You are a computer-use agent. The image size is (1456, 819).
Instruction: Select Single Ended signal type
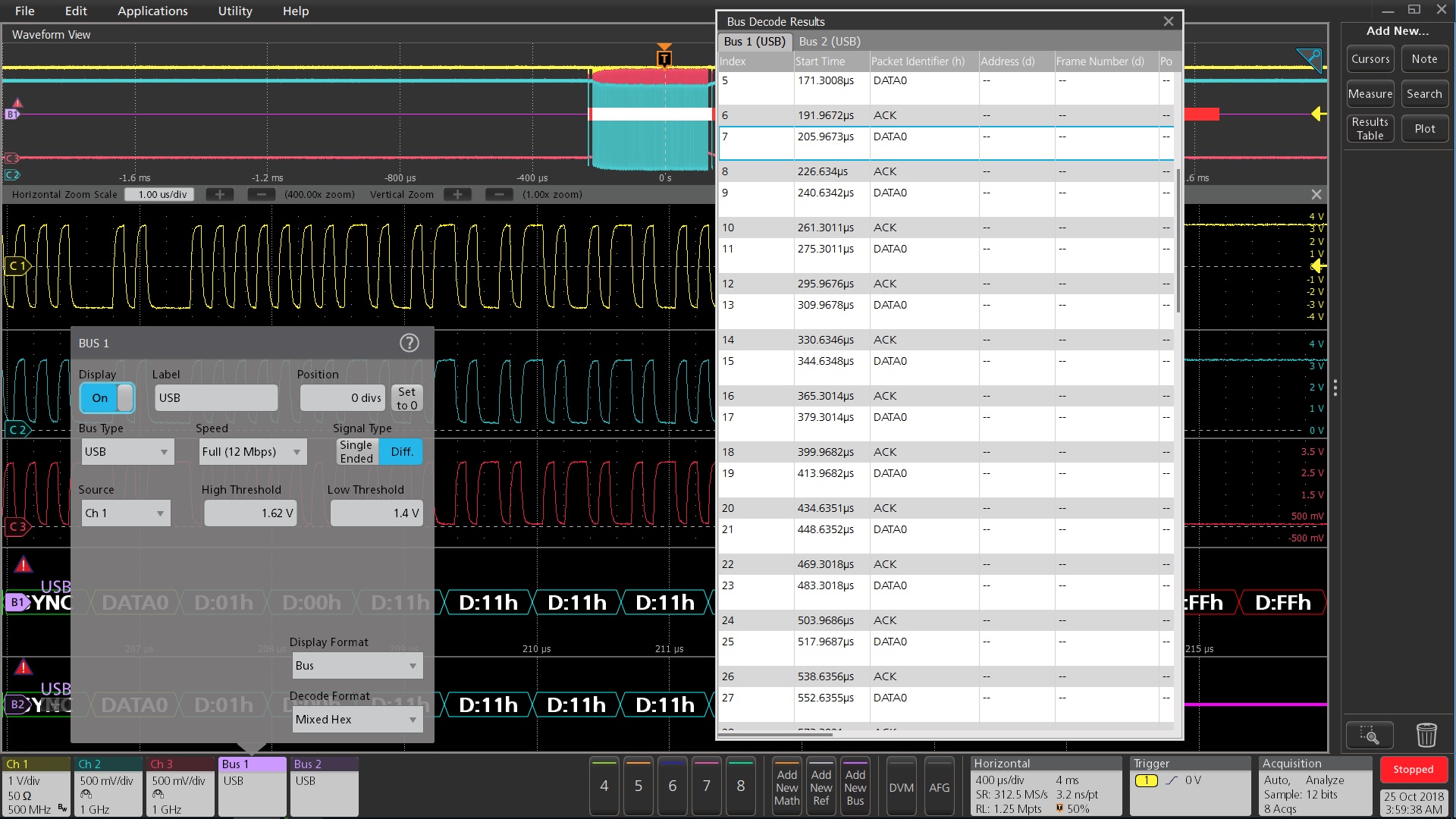pos(356,452)
